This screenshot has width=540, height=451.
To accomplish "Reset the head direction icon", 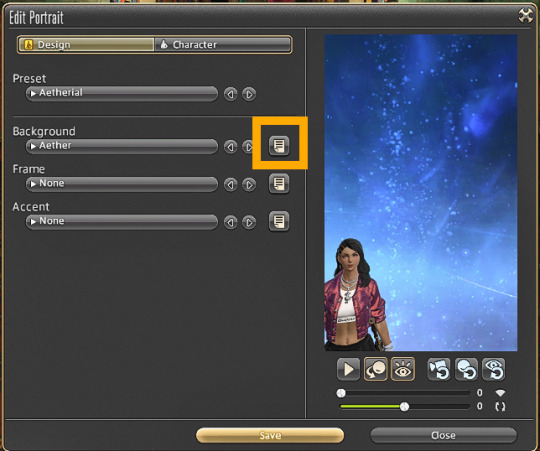I will click(x=466, y=369).
